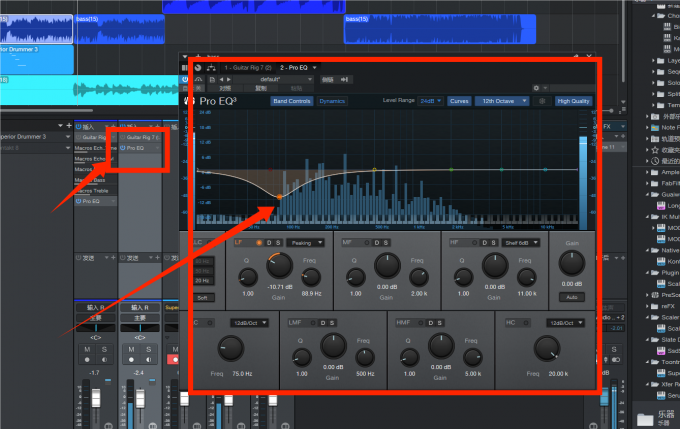The width and height of the screenshot is (680, 429).
Task: Open the Superior Drummer 3 instrument dropdown
Action: 68,137
